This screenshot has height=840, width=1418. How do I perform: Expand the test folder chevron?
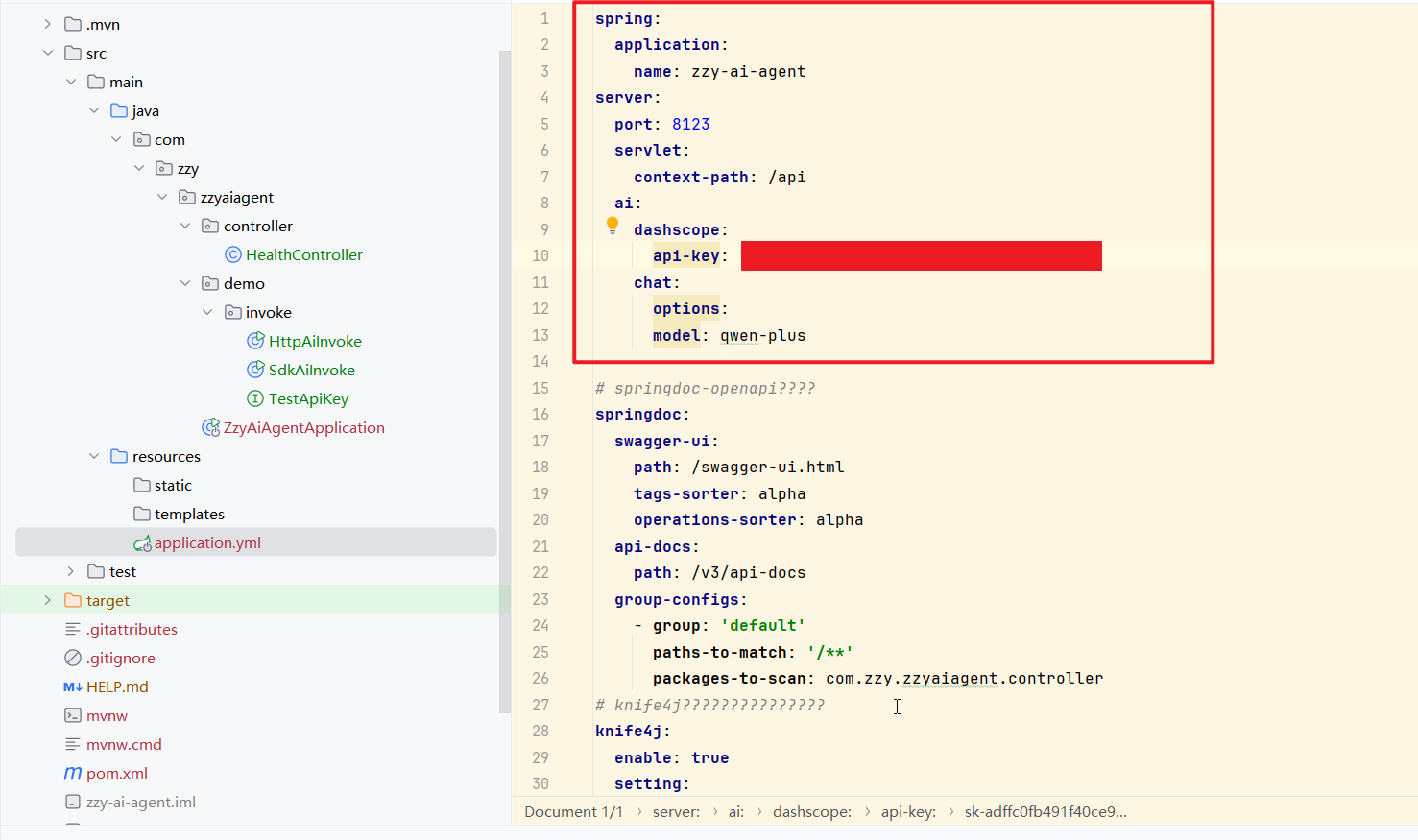[x=71, y=571]
